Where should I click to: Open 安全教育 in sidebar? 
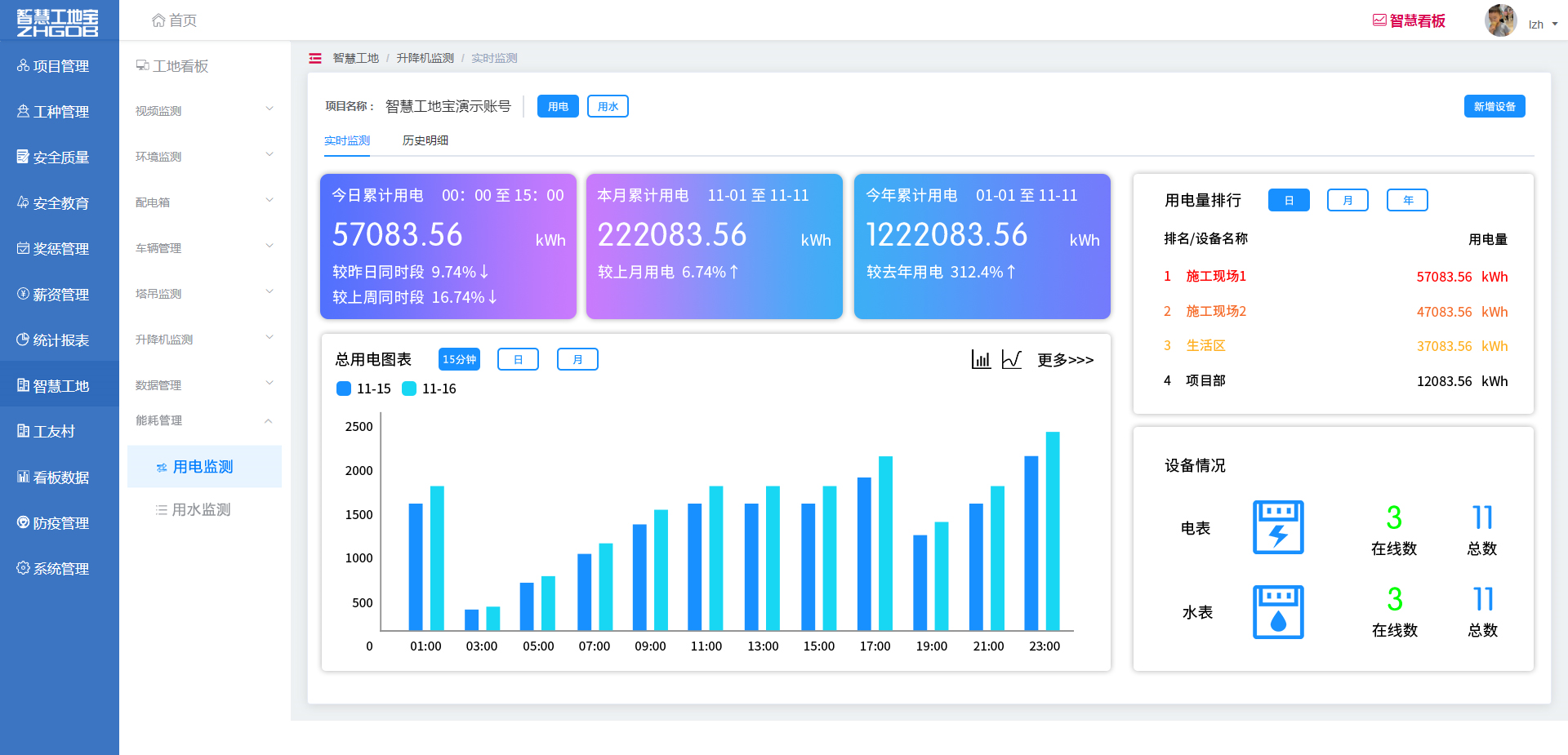click(60, 203)
